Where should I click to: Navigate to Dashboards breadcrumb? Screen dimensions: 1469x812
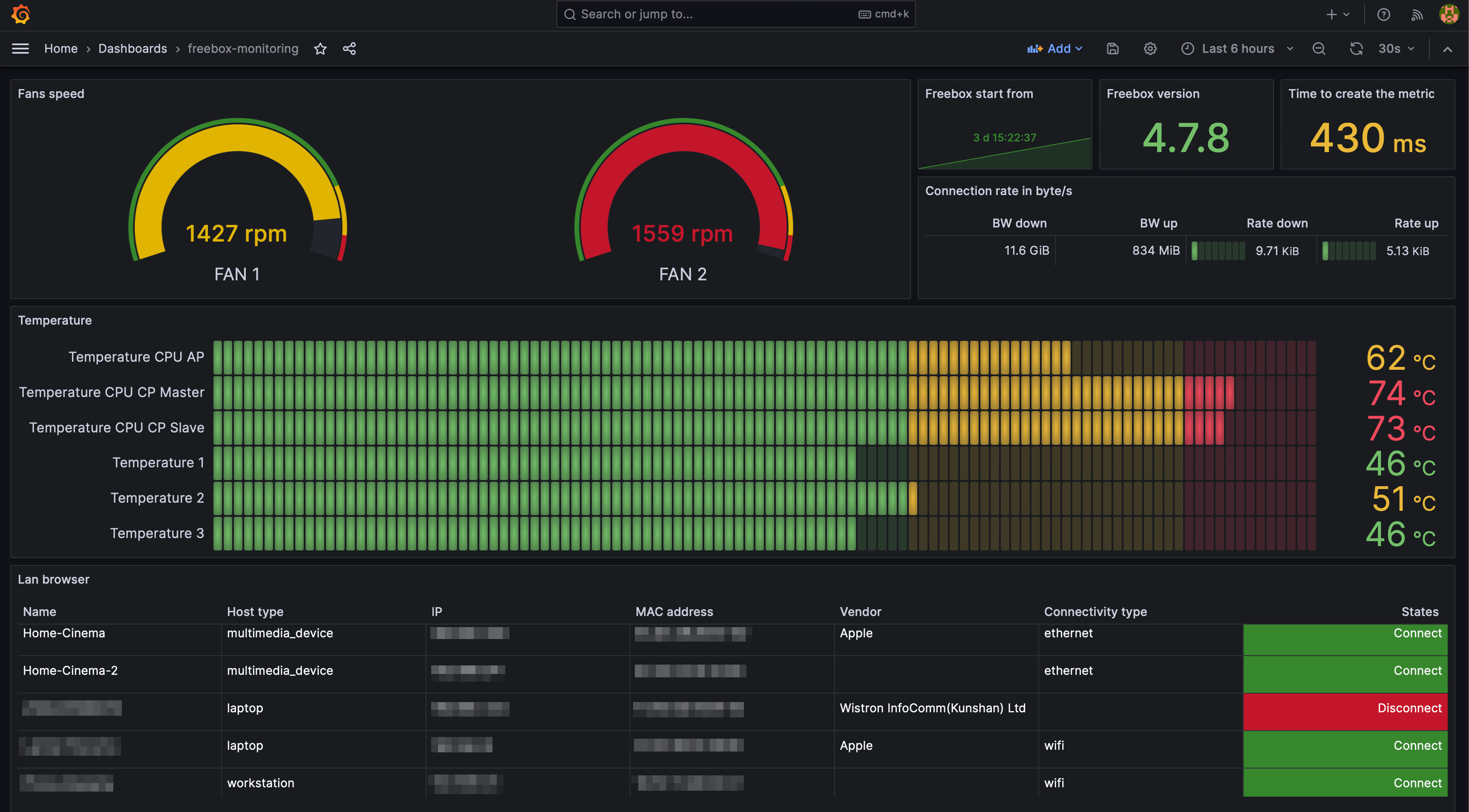click(132, 49)
